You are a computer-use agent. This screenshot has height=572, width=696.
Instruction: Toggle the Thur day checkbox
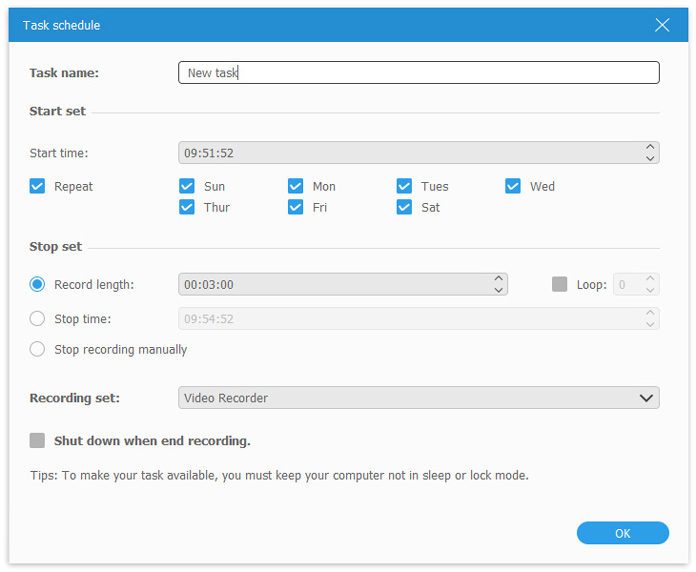[x=187, y=207]
